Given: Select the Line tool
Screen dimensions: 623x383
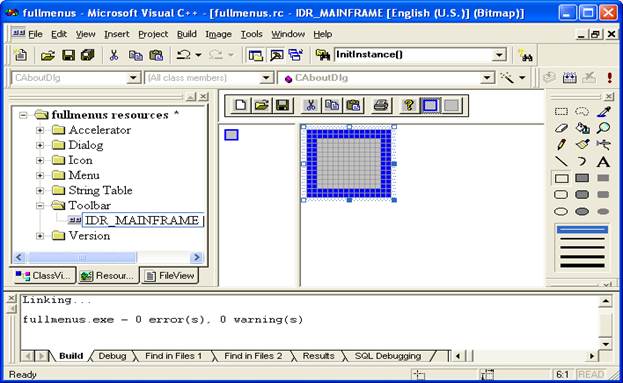Looking at the screenshot, I should 561,161.
